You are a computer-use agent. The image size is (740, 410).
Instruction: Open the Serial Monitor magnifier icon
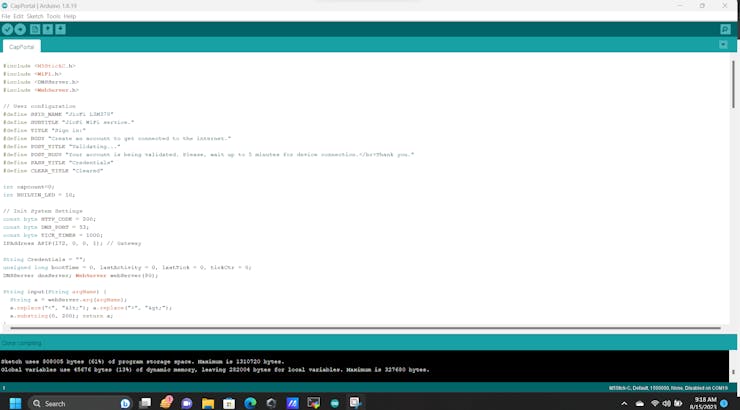pos(725,29)
